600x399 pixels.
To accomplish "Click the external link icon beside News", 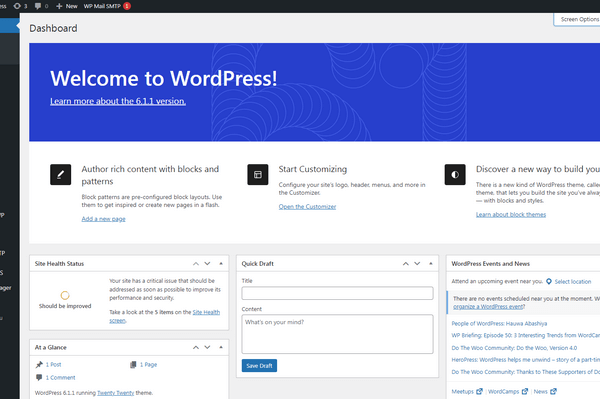I will click(x=553, y=391).
